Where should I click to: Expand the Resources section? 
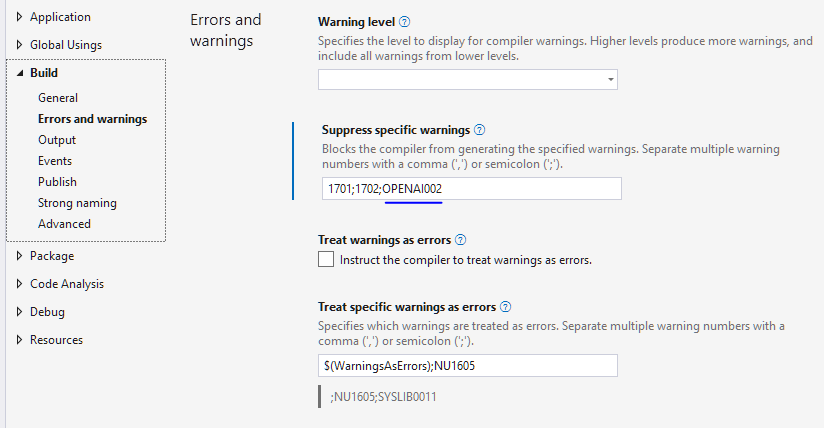(x=20, y=340)
